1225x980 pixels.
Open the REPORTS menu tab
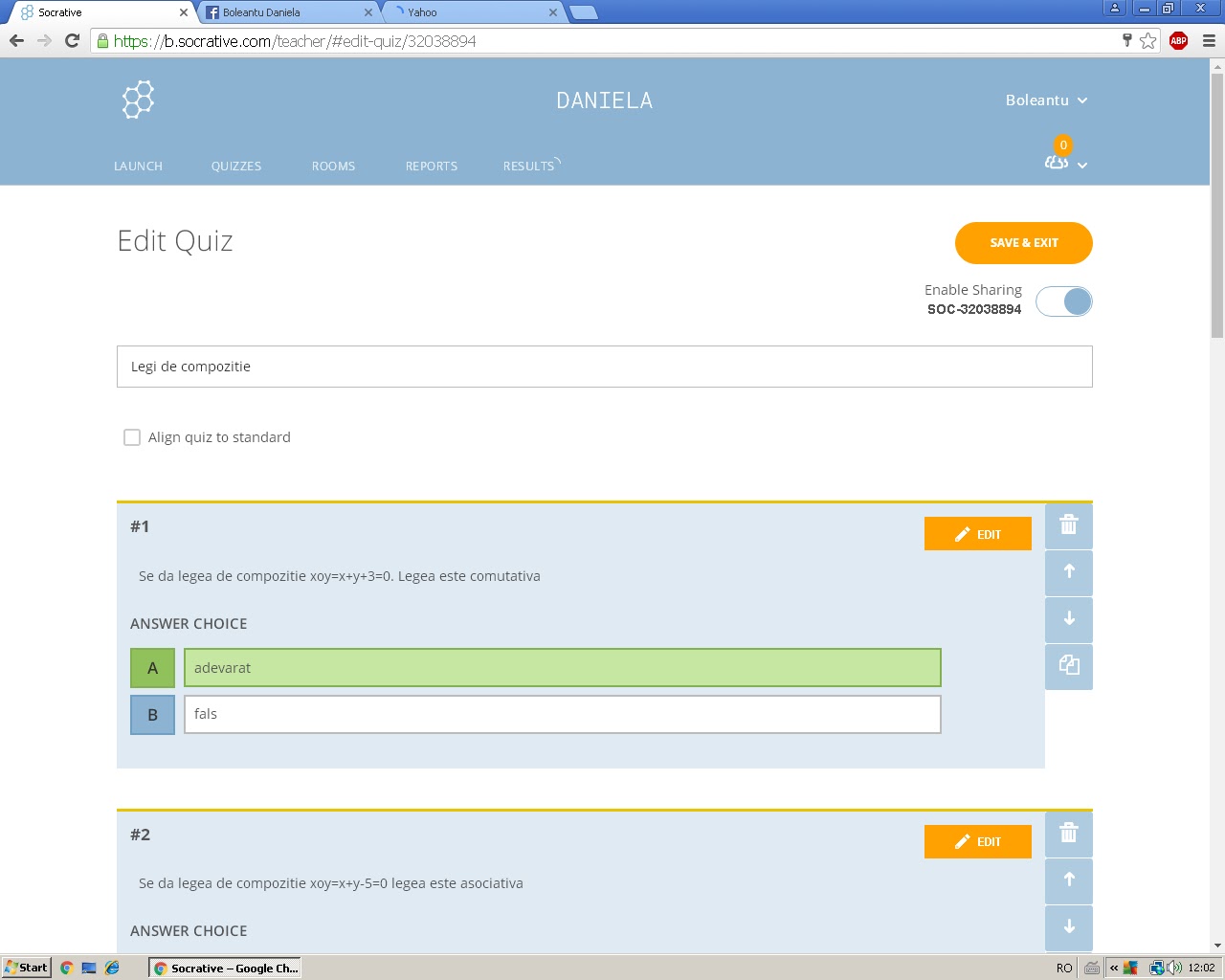coord(431,166)
